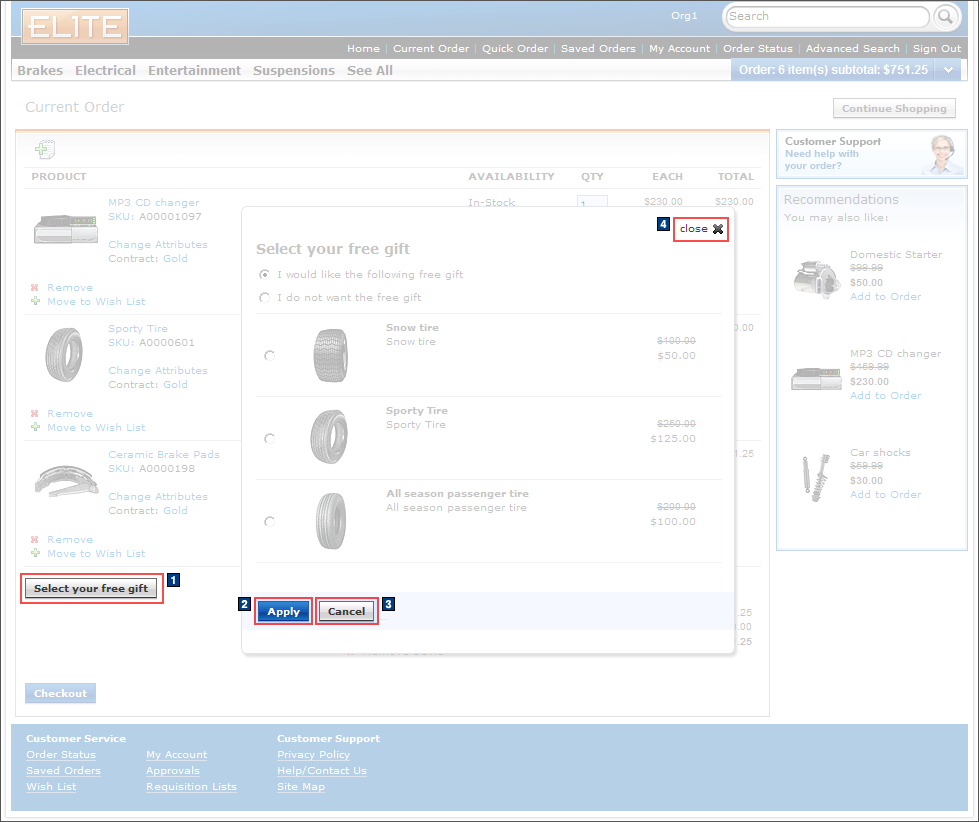Screen dimensions: 979x822
Task: Click the red Remove icon for MP3 CD changer
Action: pos(35,288)
